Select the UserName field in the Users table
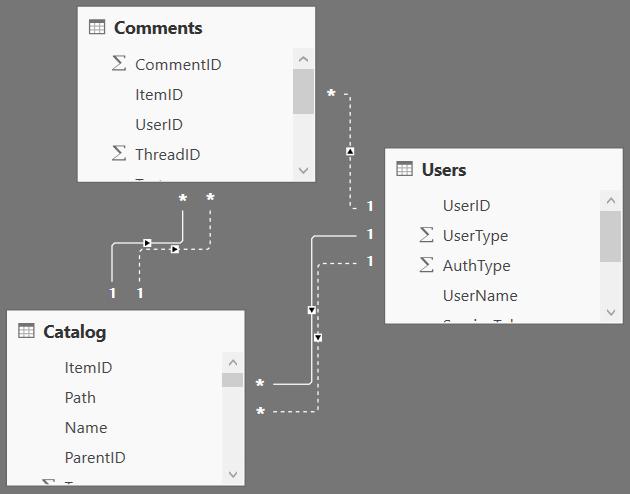 click(480, 296)
